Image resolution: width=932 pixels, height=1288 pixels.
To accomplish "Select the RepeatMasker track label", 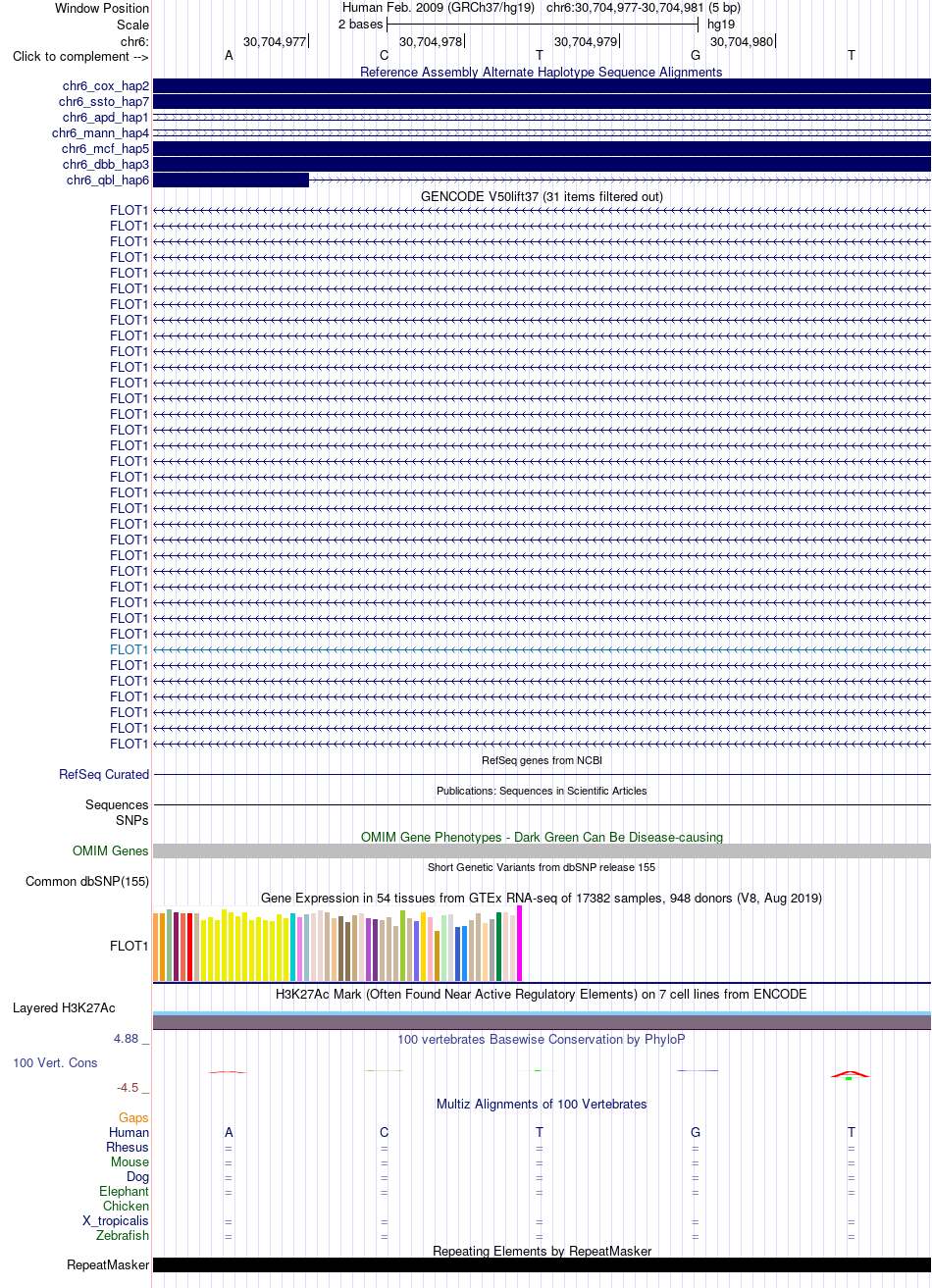I will click(108, 1265).
